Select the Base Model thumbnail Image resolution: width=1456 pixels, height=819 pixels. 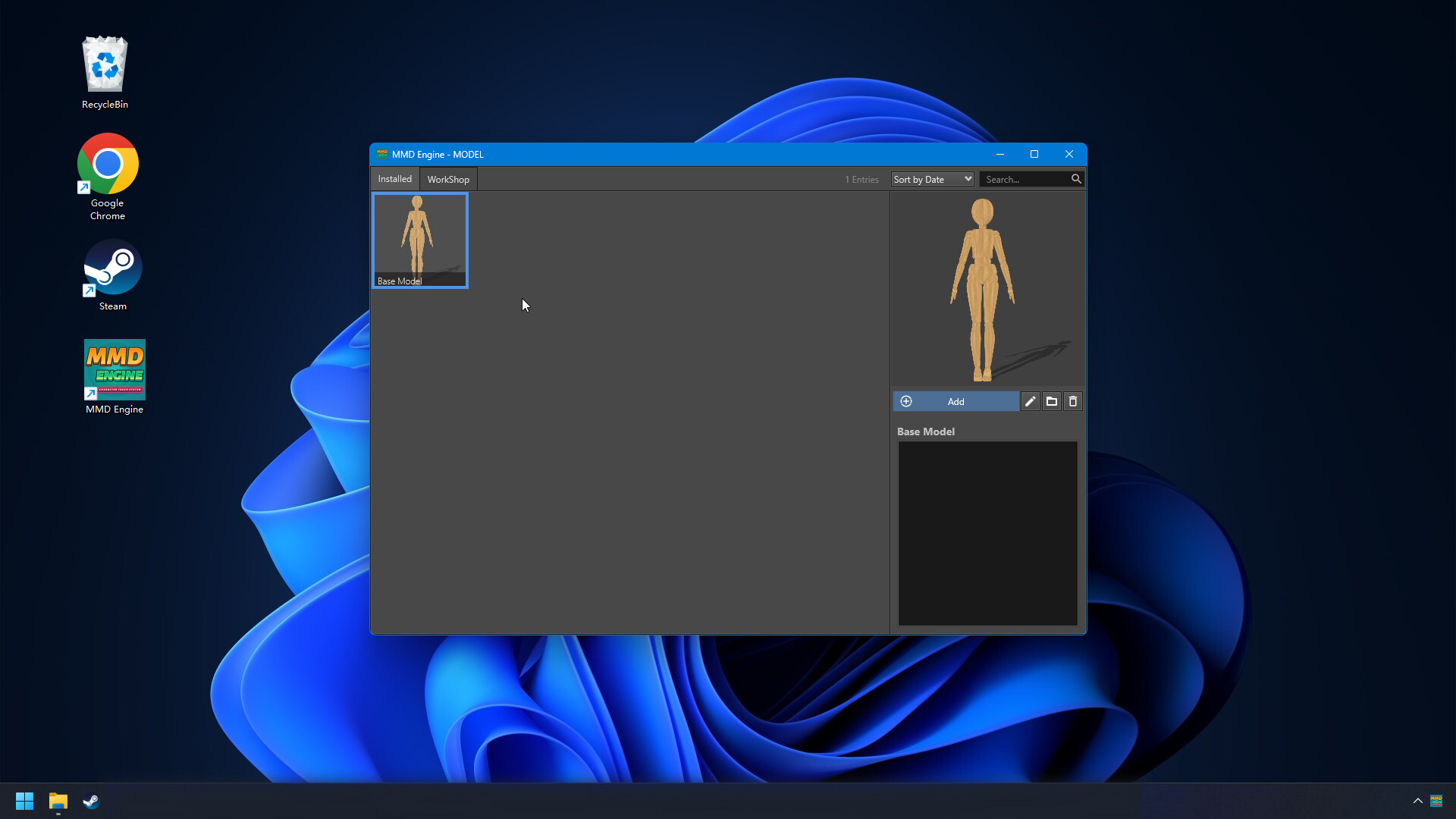[x=420, y=239]
